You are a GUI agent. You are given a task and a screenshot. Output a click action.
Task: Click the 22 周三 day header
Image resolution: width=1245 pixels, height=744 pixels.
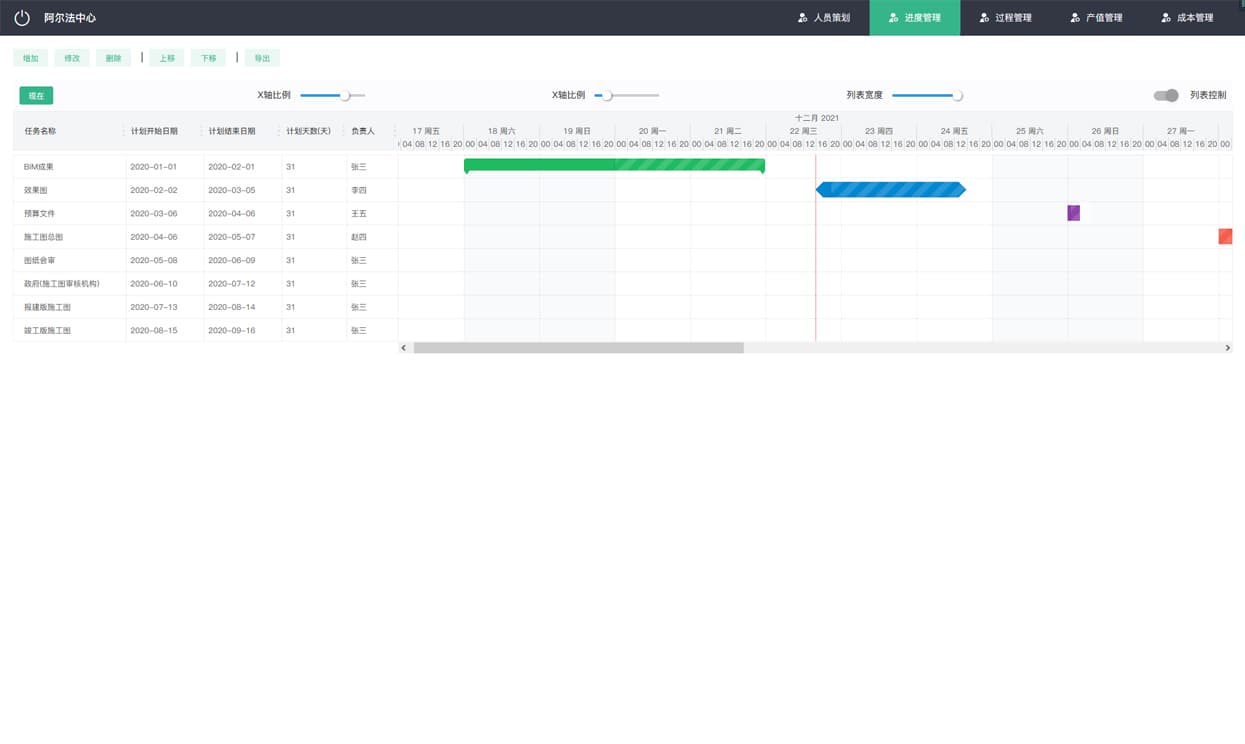(x=803, y=131)
